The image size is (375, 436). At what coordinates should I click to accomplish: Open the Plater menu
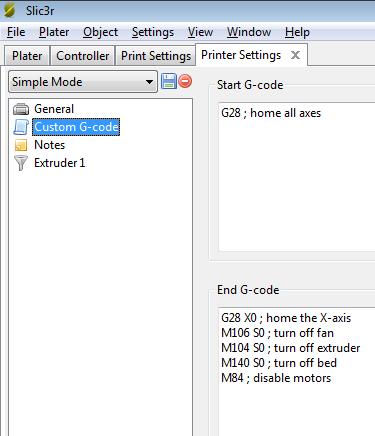[x=54, y=32]
